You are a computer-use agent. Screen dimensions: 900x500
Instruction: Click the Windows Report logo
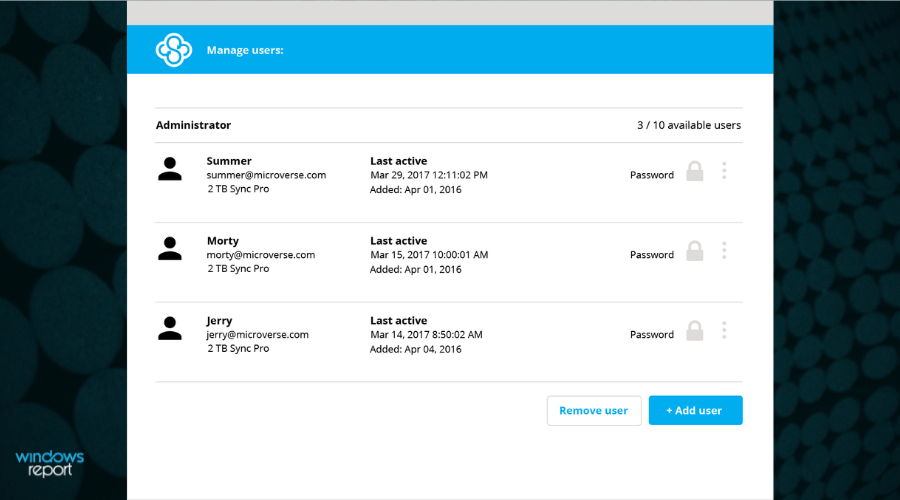tap(50, 463)
